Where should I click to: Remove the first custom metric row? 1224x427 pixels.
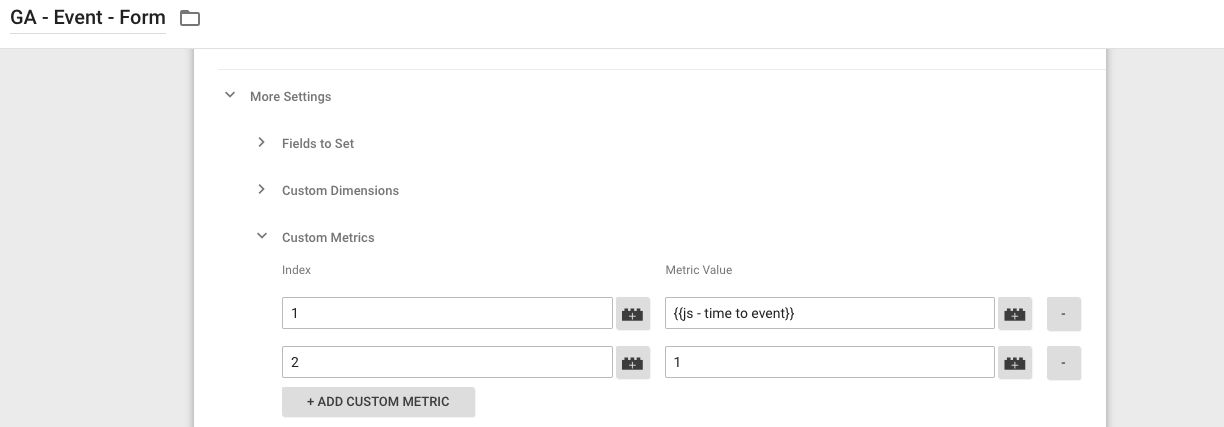pyautogui.click(x=1064, y=314)
